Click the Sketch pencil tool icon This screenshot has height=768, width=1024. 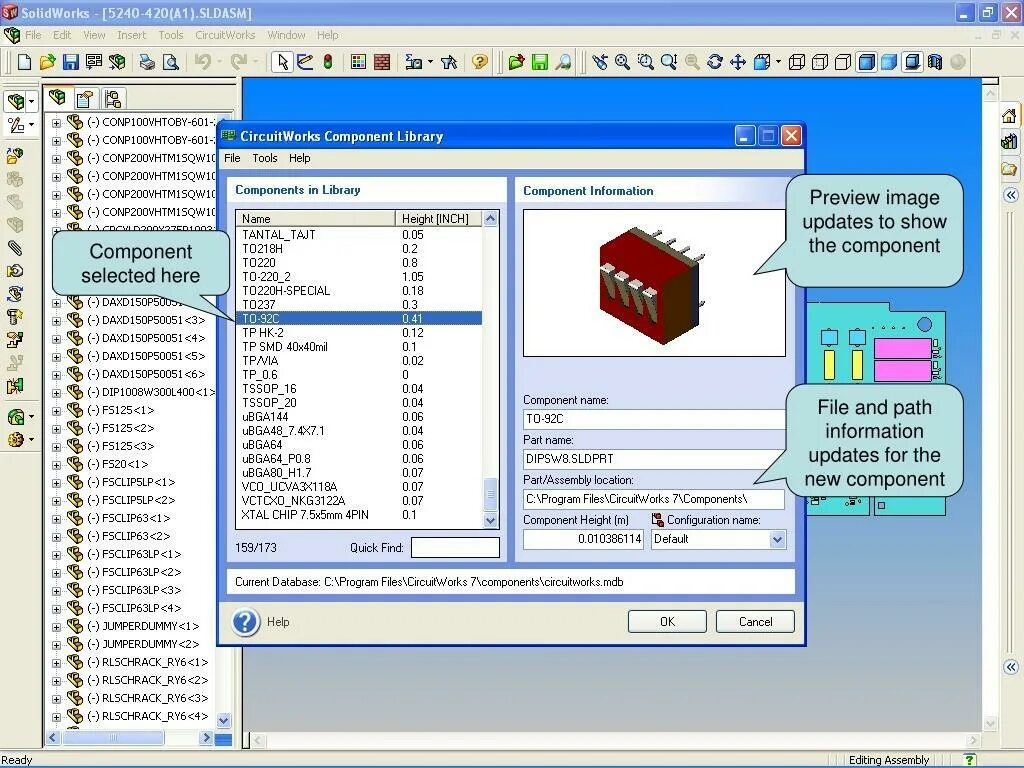(x=305, y=62)
